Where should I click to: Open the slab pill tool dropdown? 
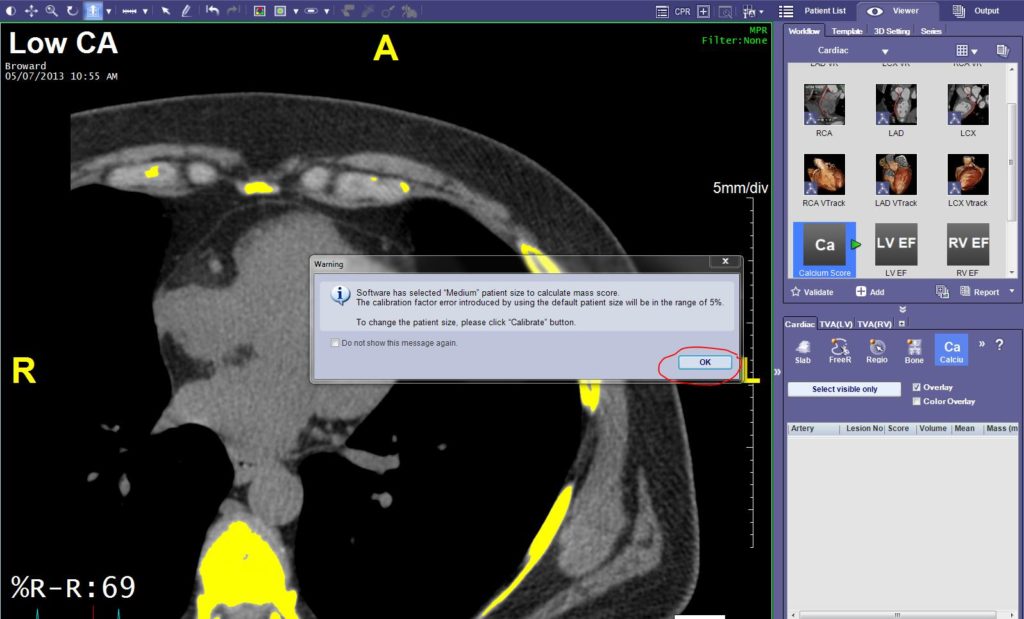point(327,12)
